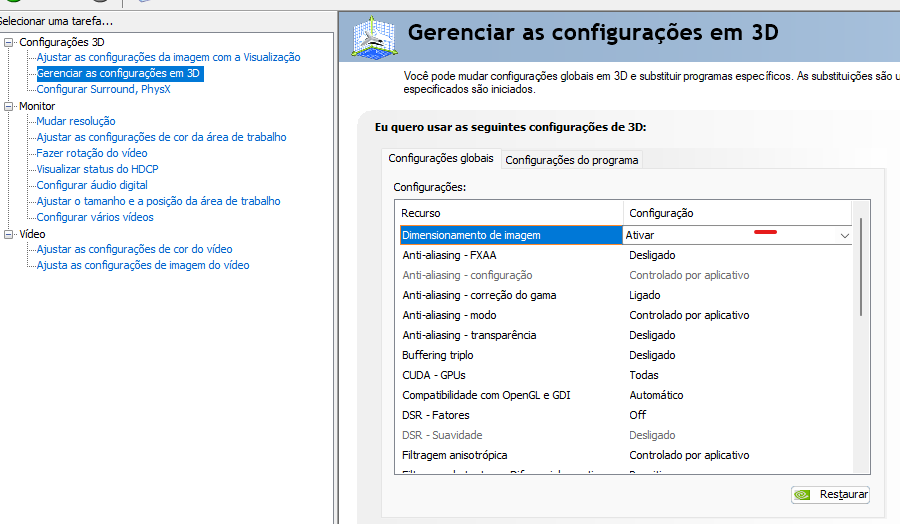The height and width of the screenshot is (524, 900).
Task: Click the Configuração column header
Action: click(x=737, y=213)
